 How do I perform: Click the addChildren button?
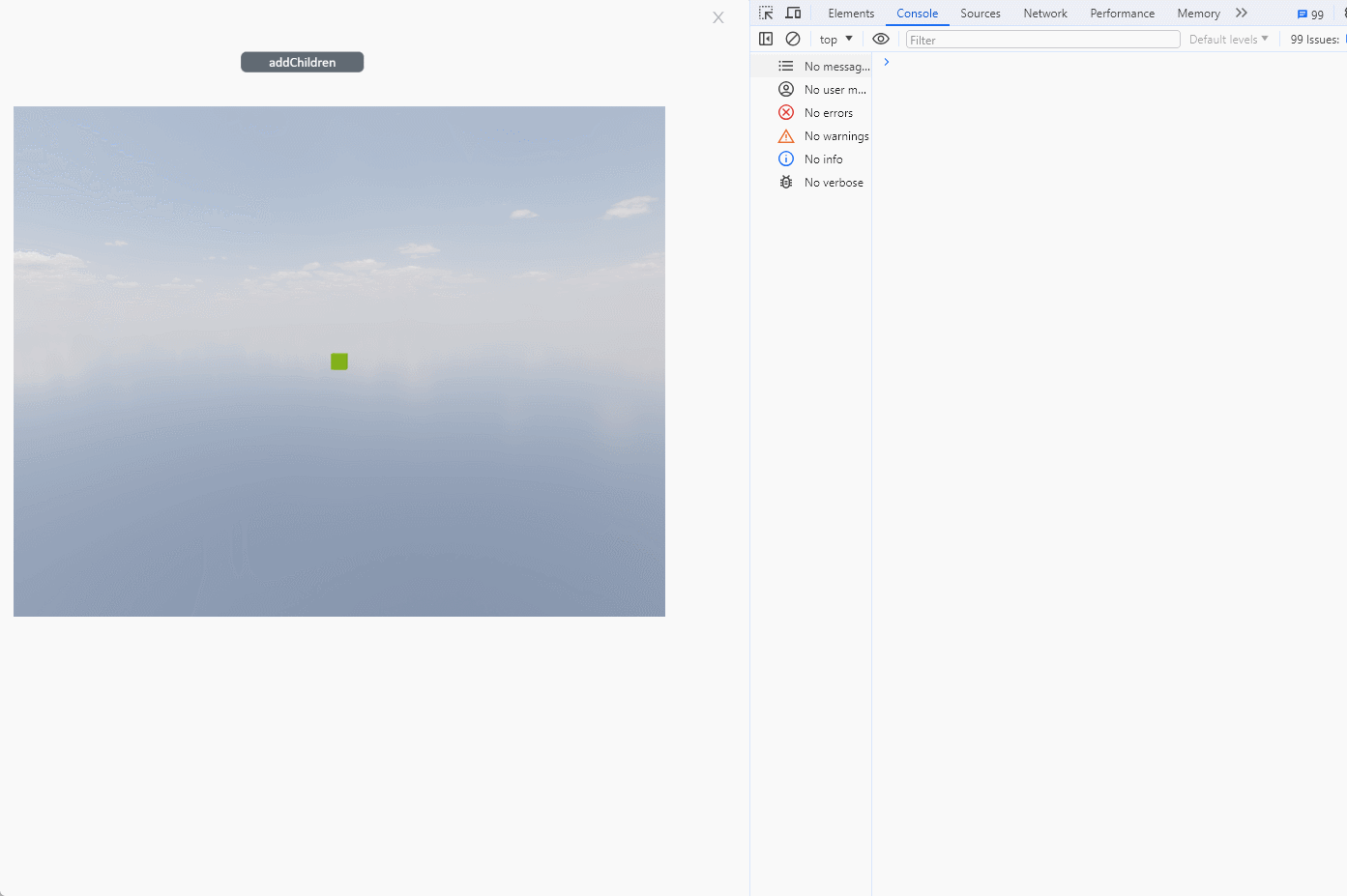tap(302, 62)
